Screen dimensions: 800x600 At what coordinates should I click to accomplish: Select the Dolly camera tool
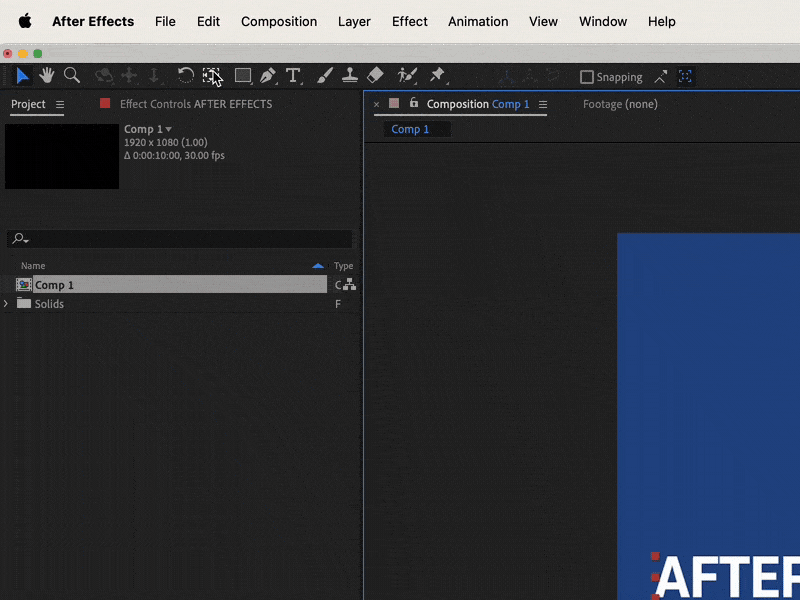(154, 76)
